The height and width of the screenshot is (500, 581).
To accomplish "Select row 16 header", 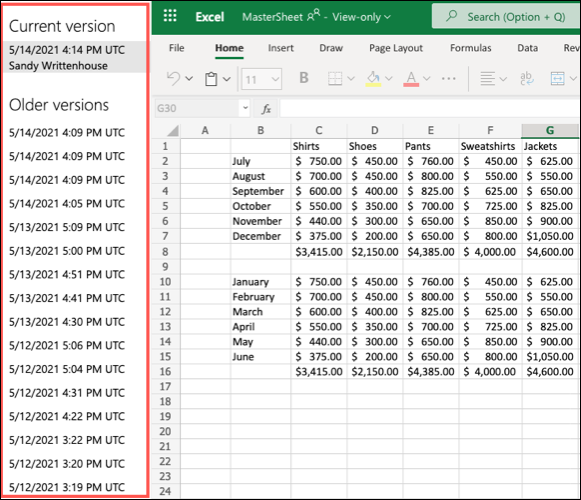I will click(166, 371).
